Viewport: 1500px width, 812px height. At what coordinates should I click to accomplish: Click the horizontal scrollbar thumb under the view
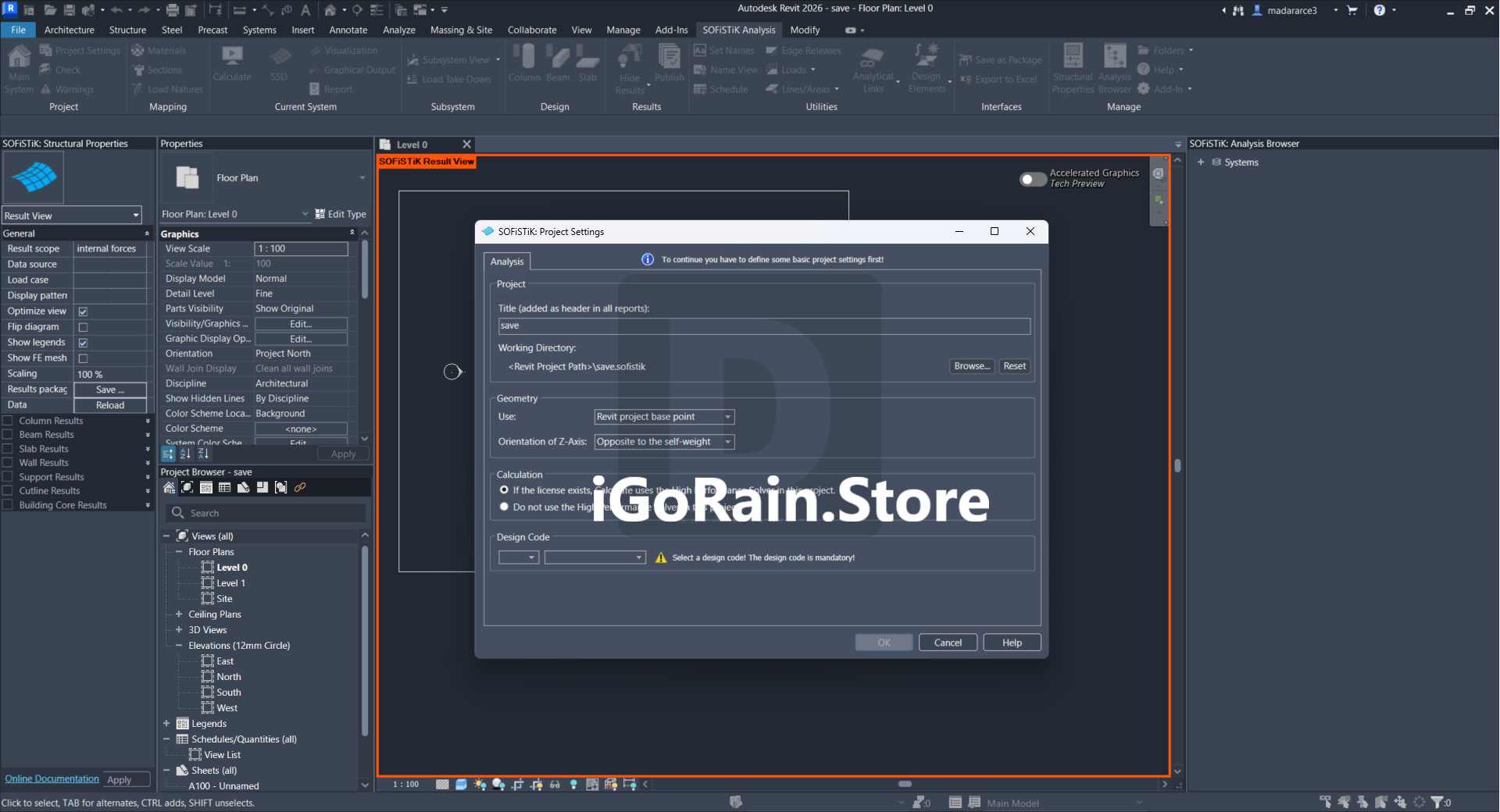click(x=905, y=784)
